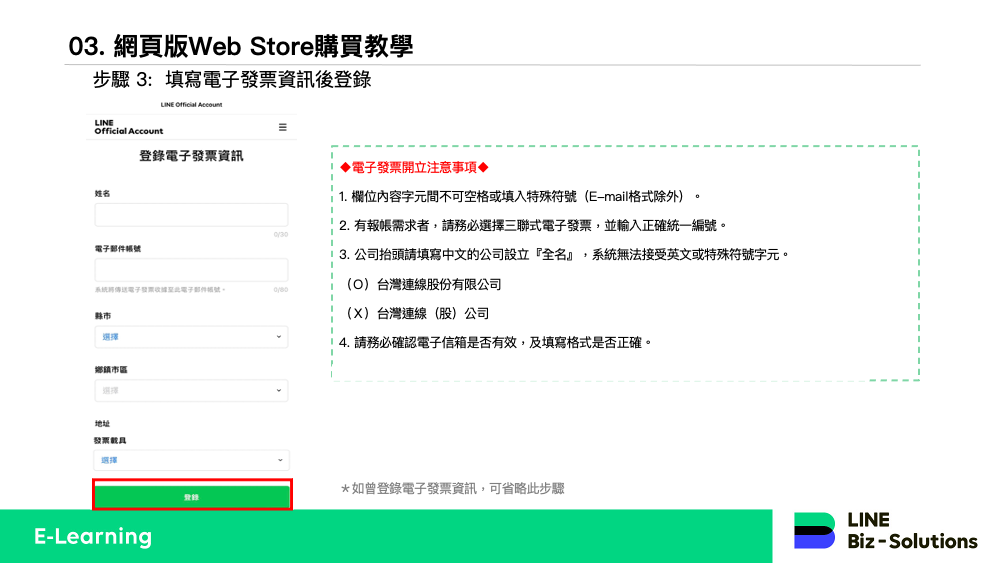Click the footnote about skipping this step
The image size is (1000, 563).
coord(452,489)
